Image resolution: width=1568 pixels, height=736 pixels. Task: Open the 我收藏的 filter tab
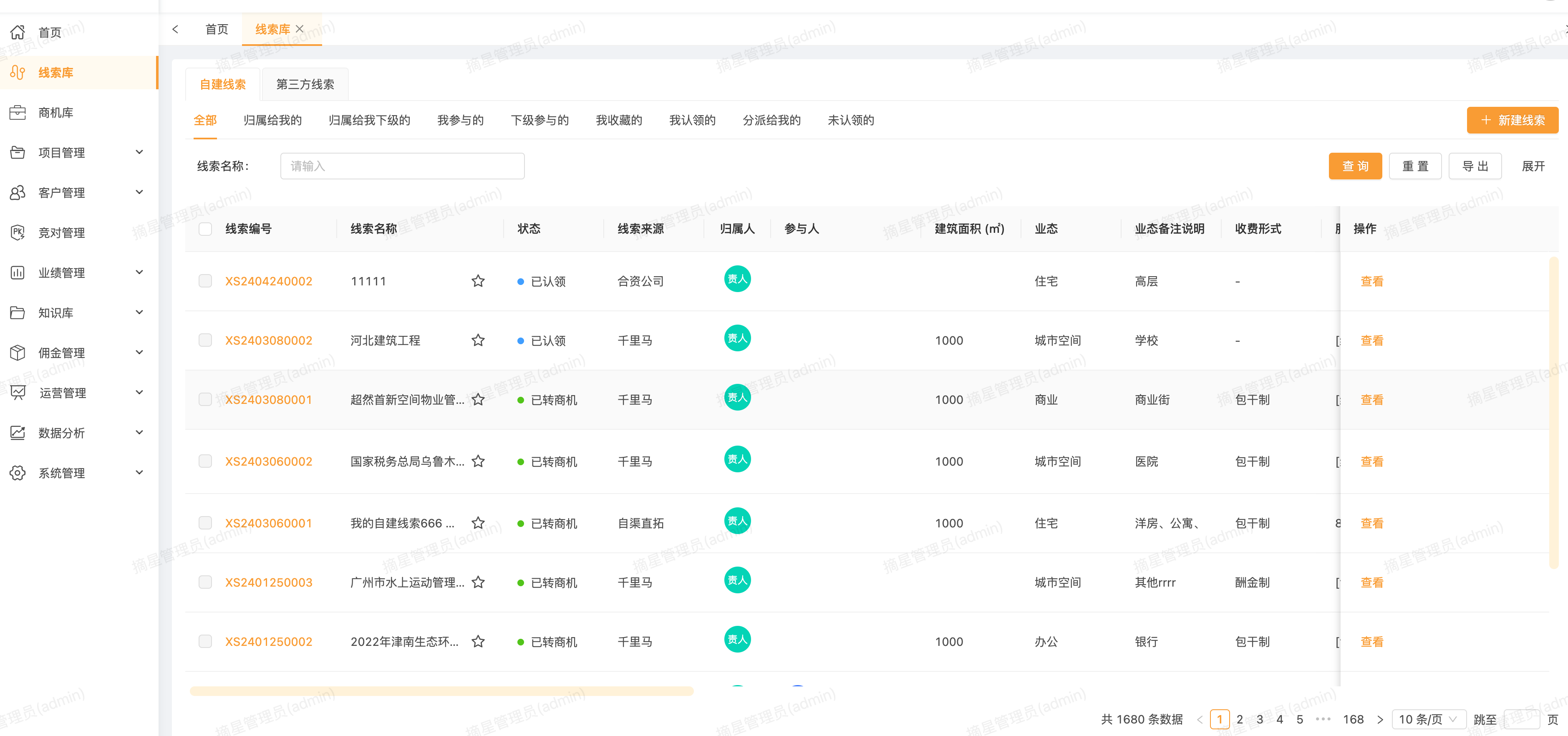618,120
